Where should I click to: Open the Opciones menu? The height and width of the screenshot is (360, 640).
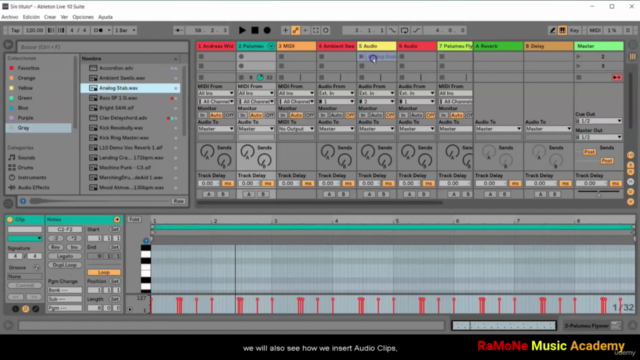tap(83, 17)
